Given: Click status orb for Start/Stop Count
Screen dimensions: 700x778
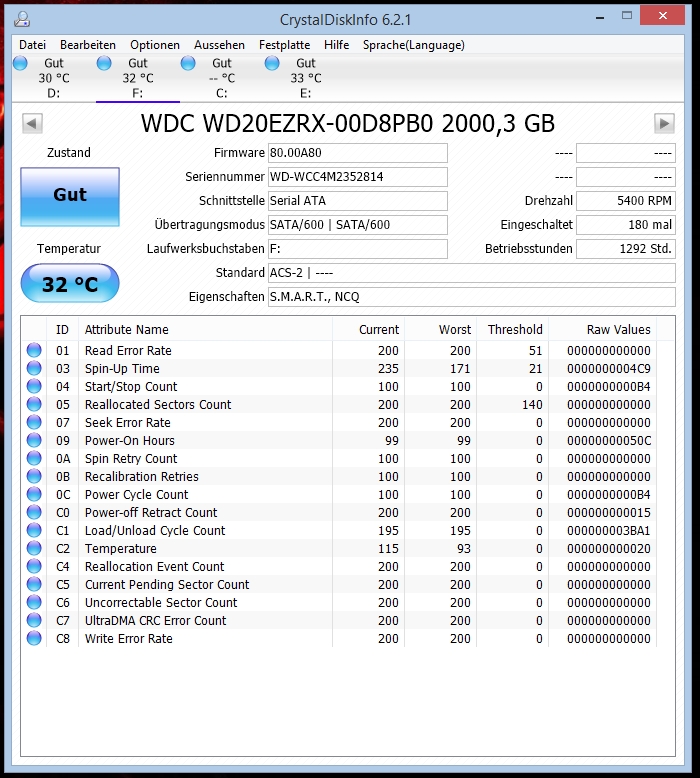Looking at the screenshot, I should pos(34,386).
